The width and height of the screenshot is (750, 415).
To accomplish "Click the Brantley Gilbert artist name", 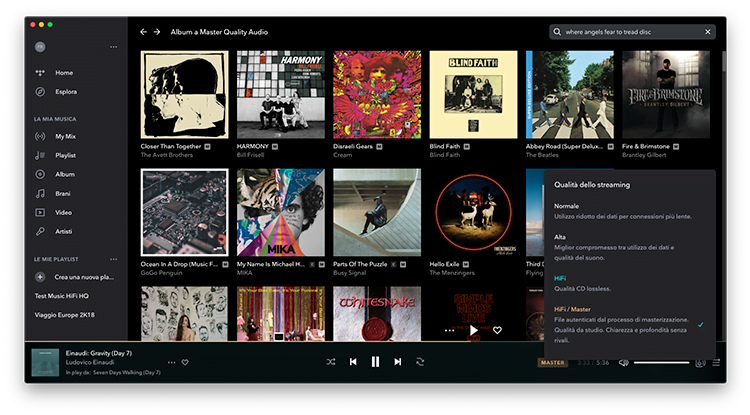I will [644, 155].
